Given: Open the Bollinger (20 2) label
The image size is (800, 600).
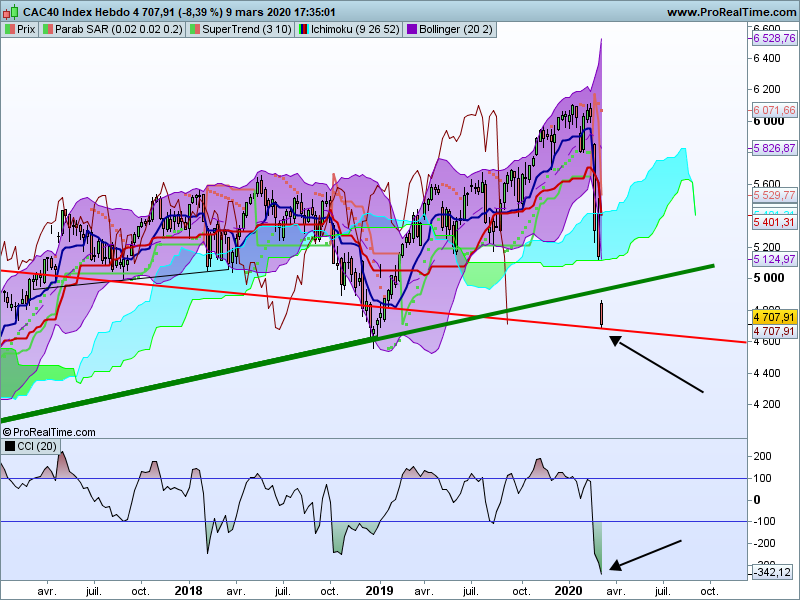Looking at the screenshot, I should click(x=456, y=30).
